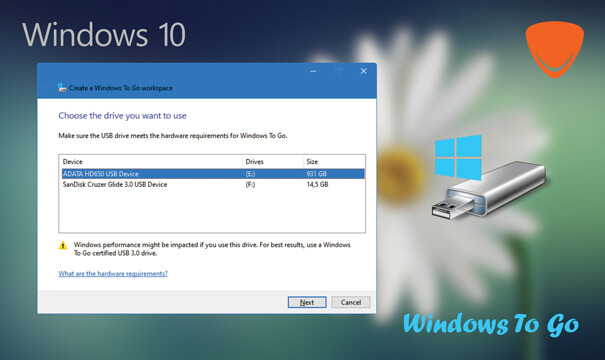Select the ADATA HD650 USB Device row
This screenshot has height=360, width=605.
(213, 174)
